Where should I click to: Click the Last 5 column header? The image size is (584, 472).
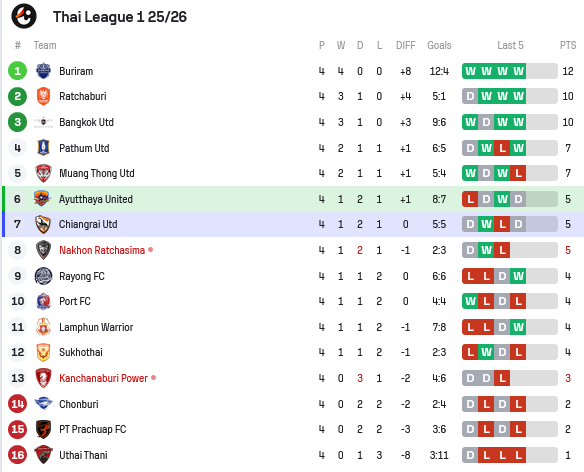coord(510,45)
